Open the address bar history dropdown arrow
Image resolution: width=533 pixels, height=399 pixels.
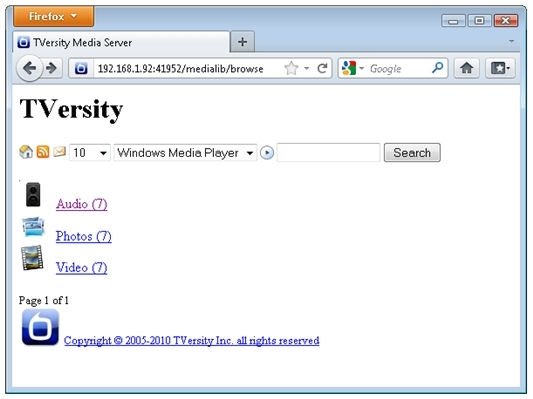(306, 68)
